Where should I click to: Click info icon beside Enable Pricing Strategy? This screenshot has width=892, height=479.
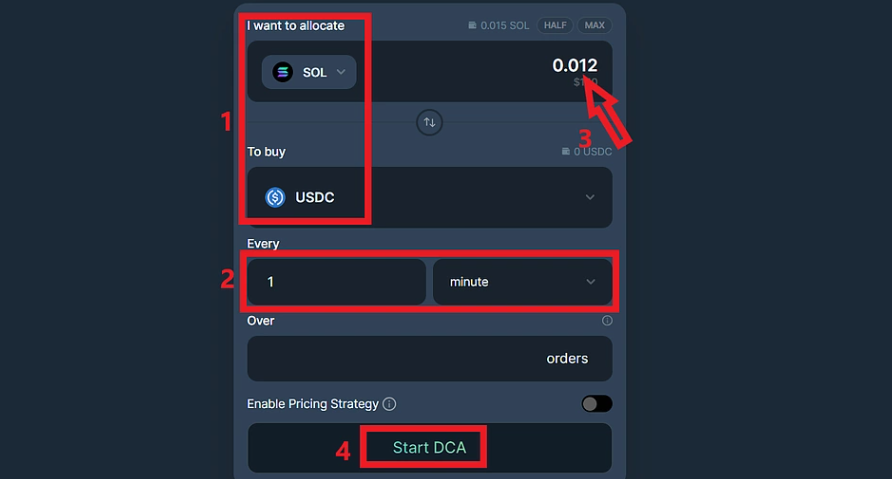click(389, 404)
